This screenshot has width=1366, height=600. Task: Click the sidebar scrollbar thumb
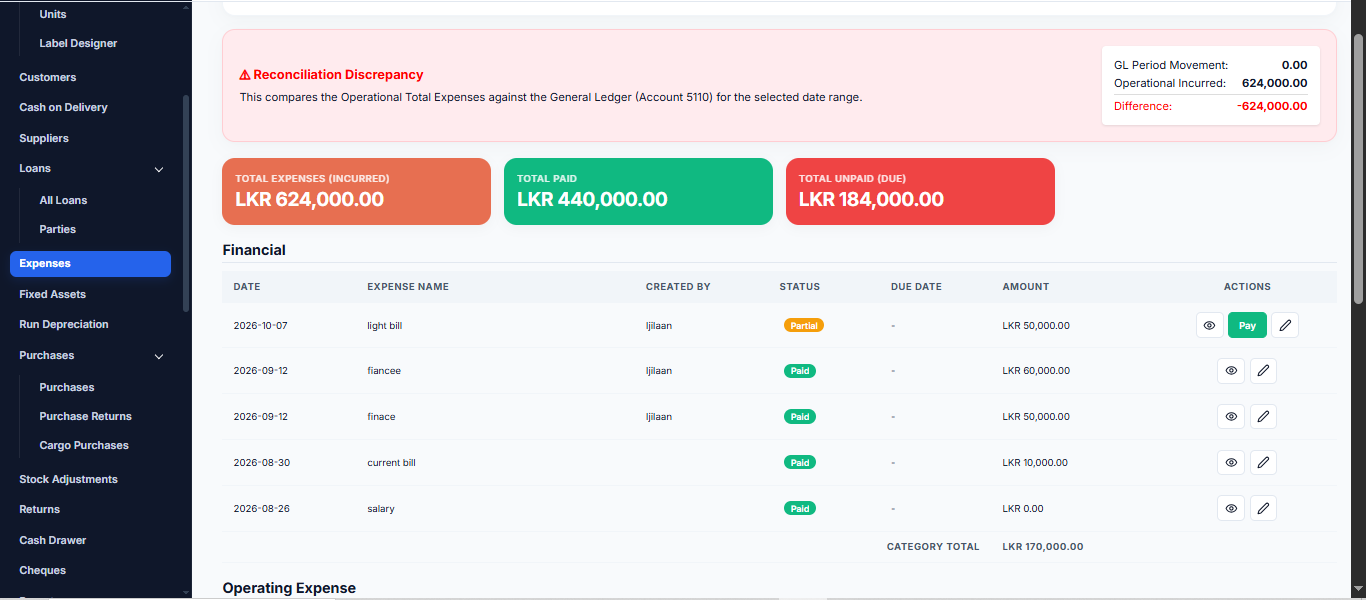click(x=186, y=204)
